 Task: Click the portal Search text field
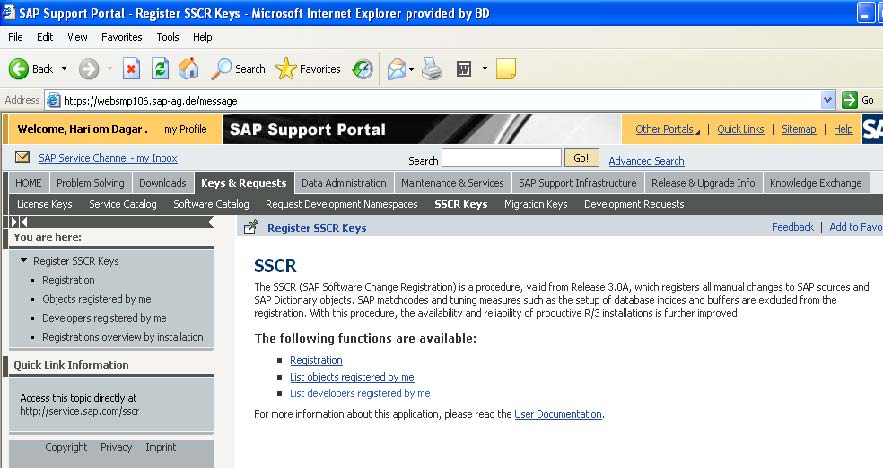click(x=502, y=158)
